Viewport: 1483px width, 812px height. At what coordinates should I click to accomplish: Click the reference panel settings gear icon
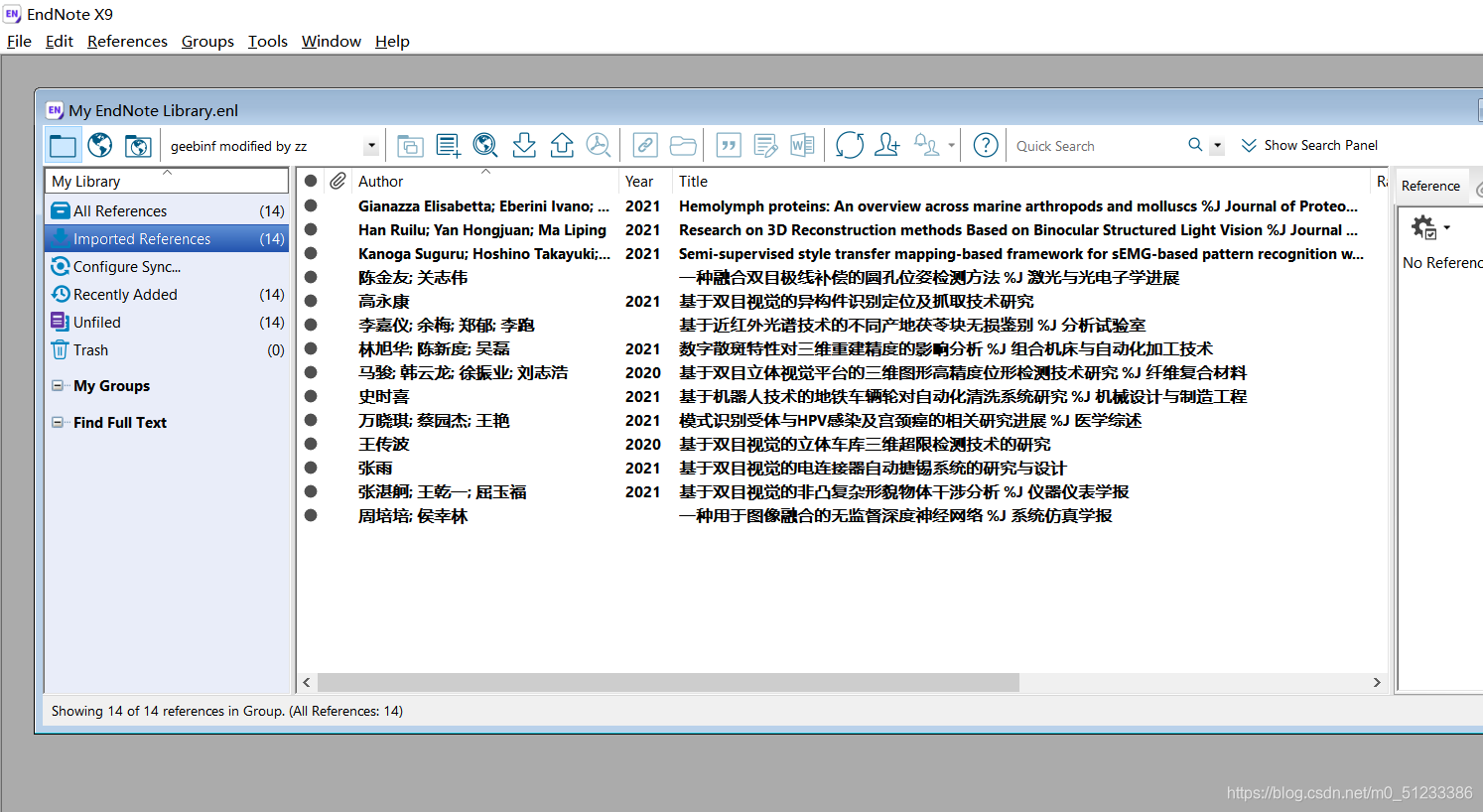(x=1423, y=227)
